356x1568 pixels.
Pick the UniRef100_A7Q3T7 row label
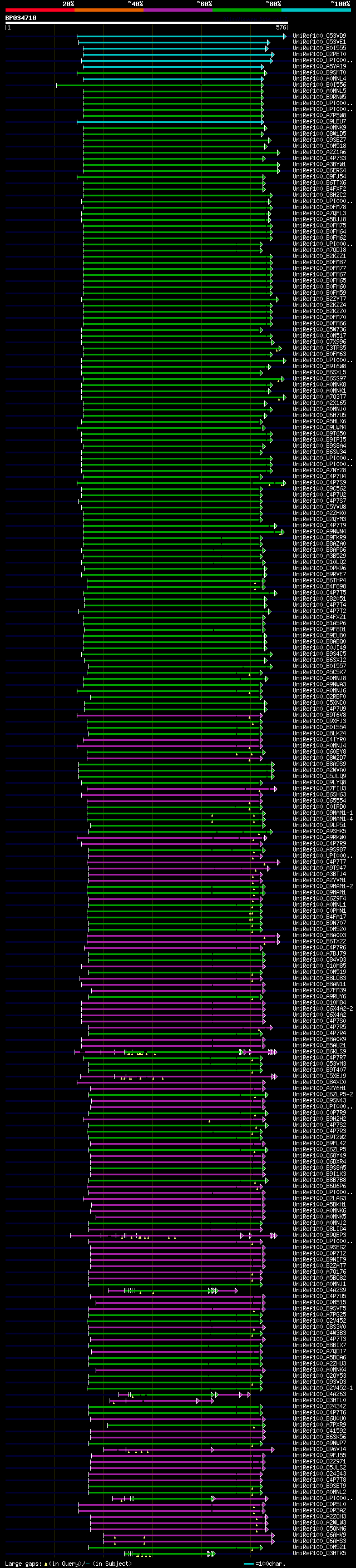tap(319, 397)
